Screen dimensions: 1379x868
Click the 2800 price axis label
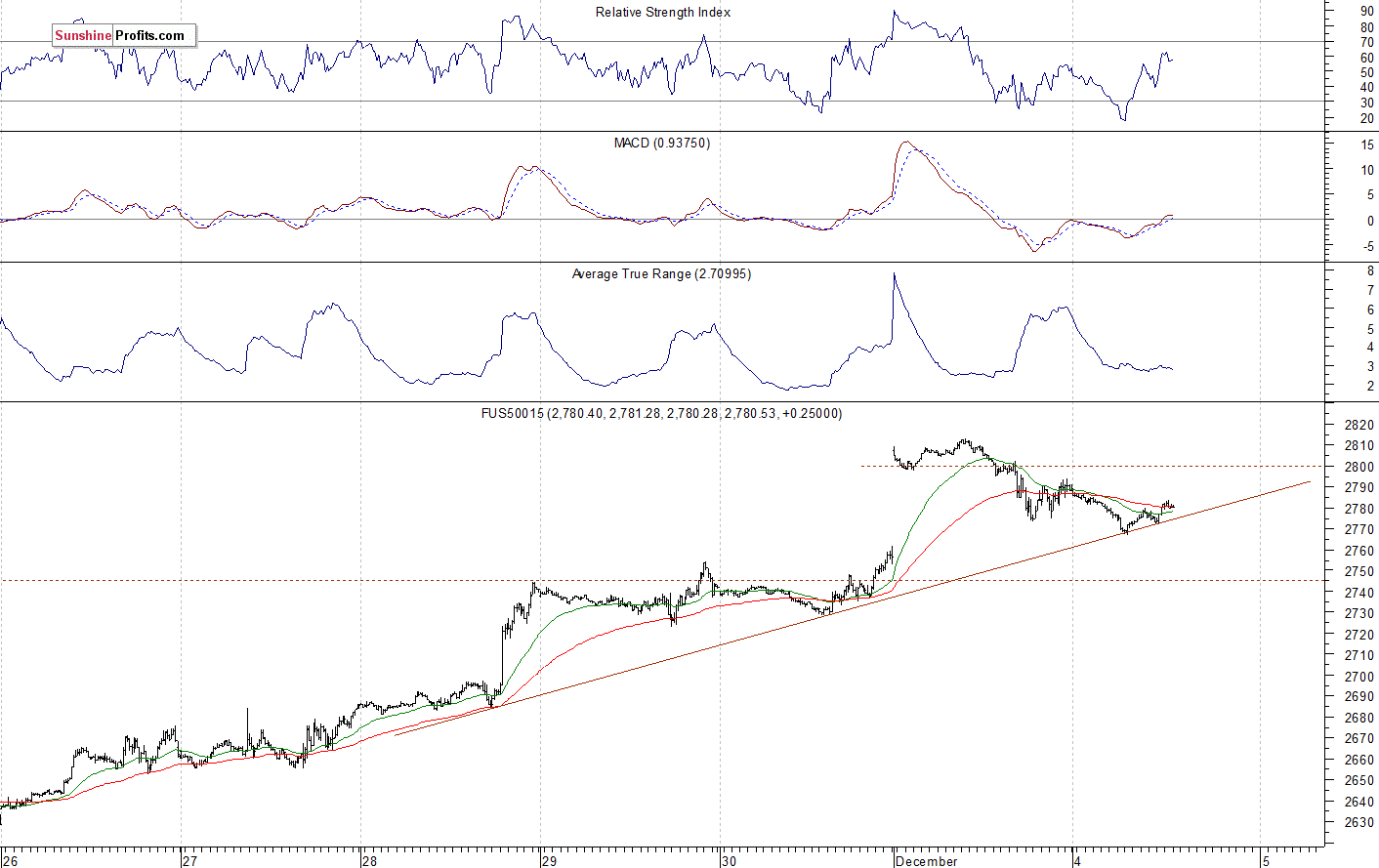coord(1359,467)
